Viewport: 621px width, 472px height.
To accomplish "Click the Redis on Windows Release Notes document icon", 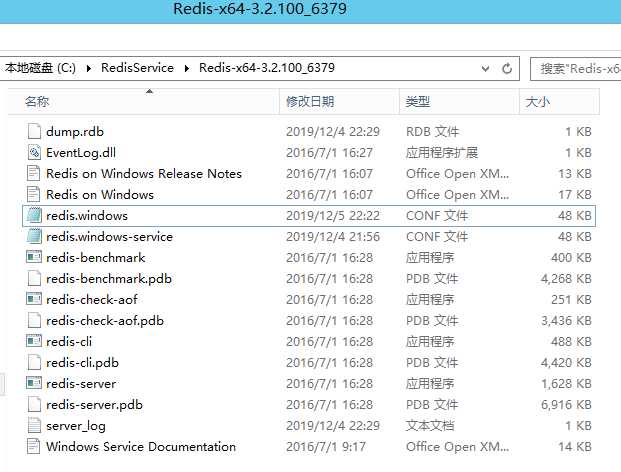I will 34,173.
